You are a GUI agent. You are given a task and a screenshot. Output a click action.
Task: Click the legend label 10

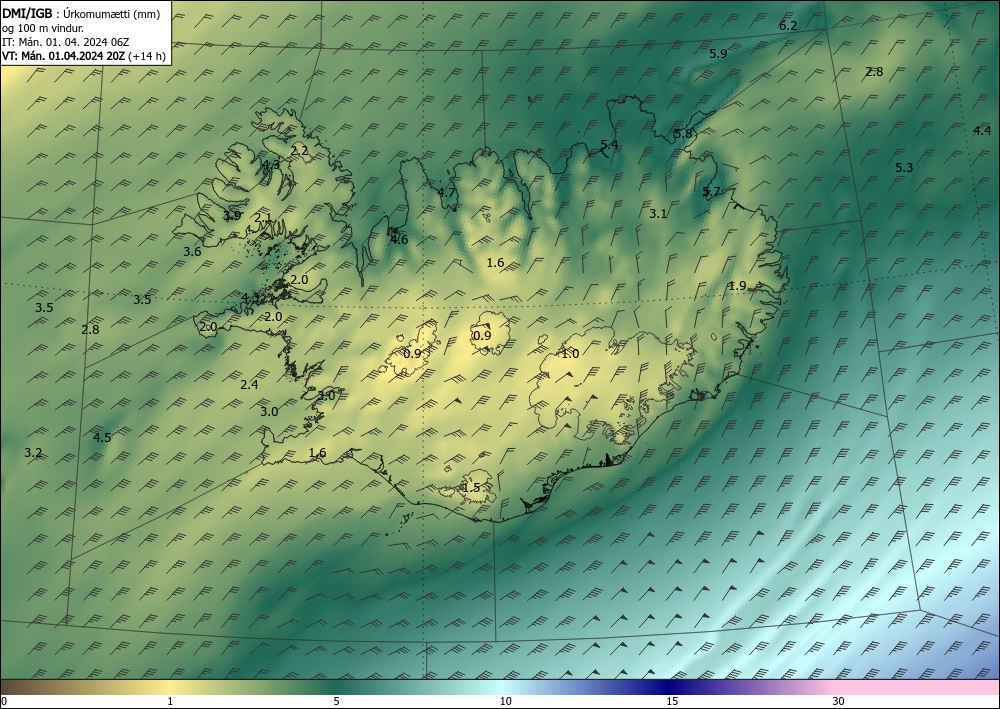505,702
